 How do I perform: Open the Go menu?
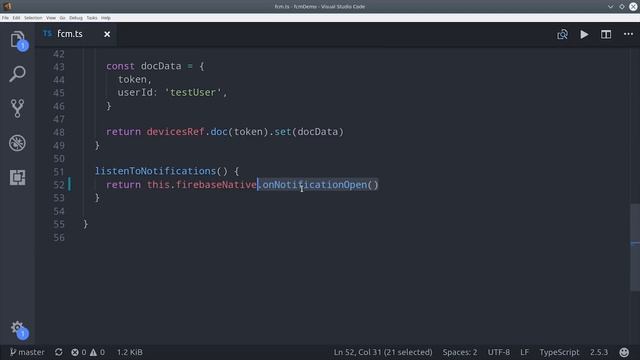tap(62, 18)
